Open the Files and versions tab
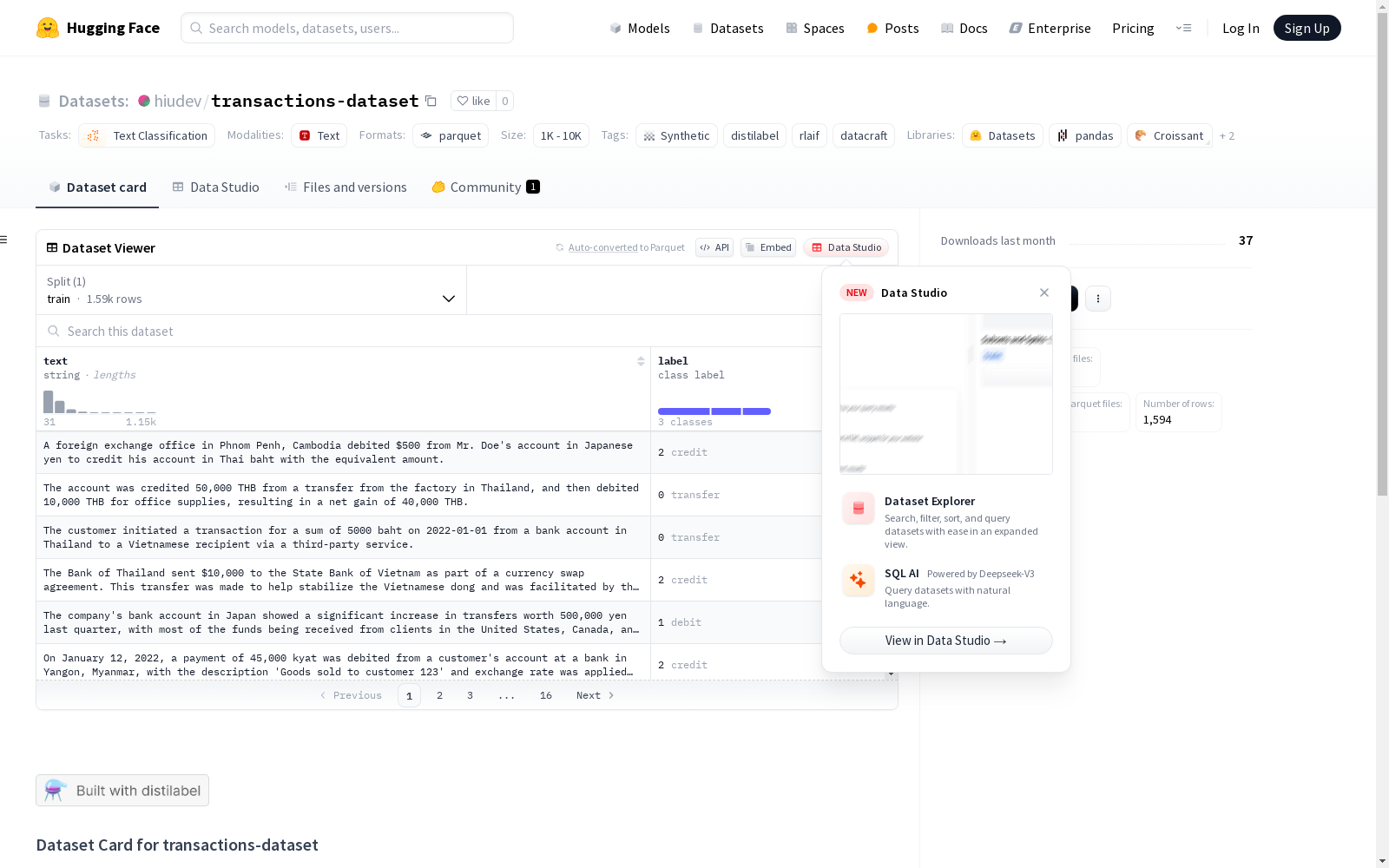1389x868 pixels. pos(346,187)
